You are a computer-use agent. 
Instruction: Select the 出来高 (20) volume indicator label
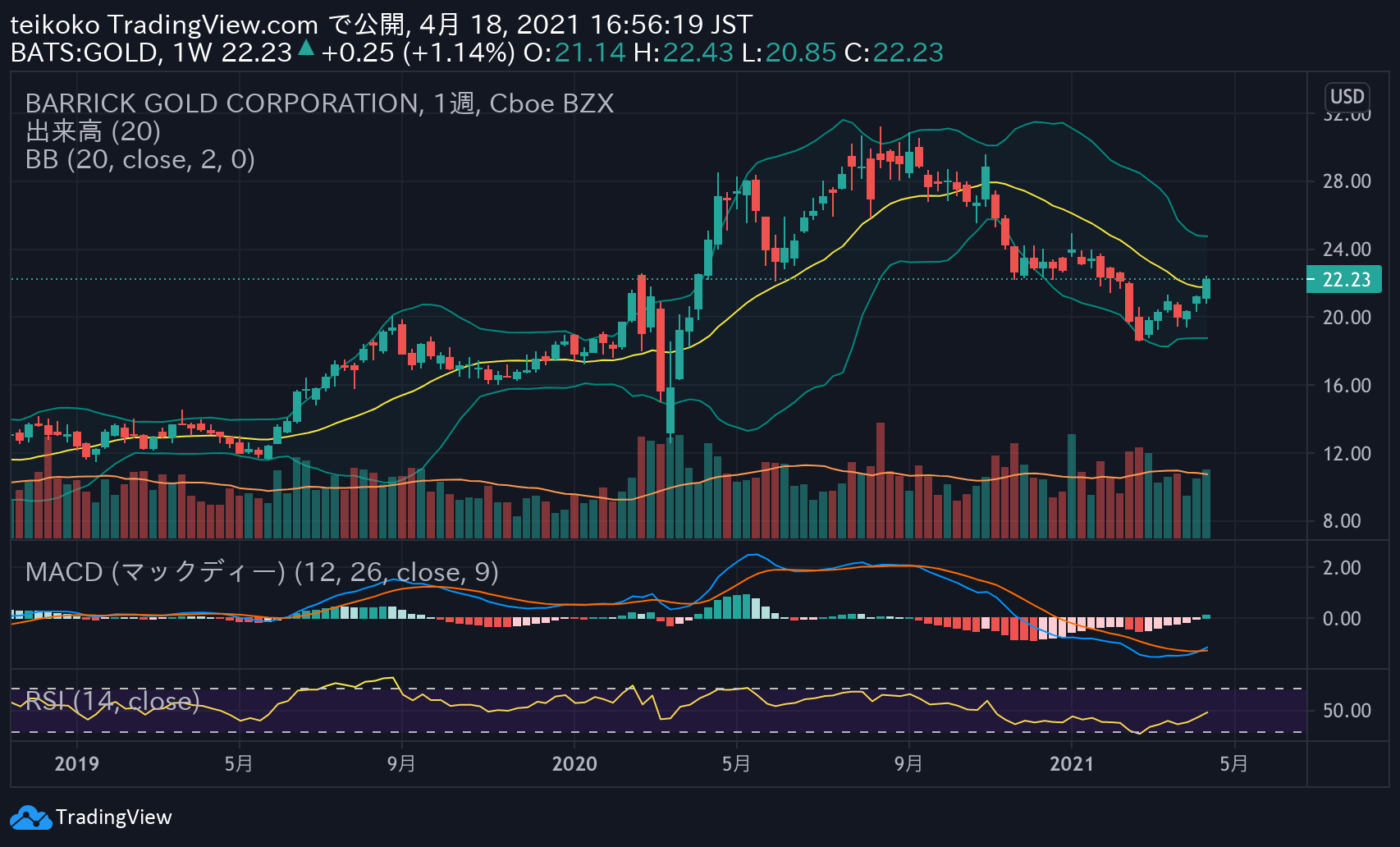coord(93,131)
